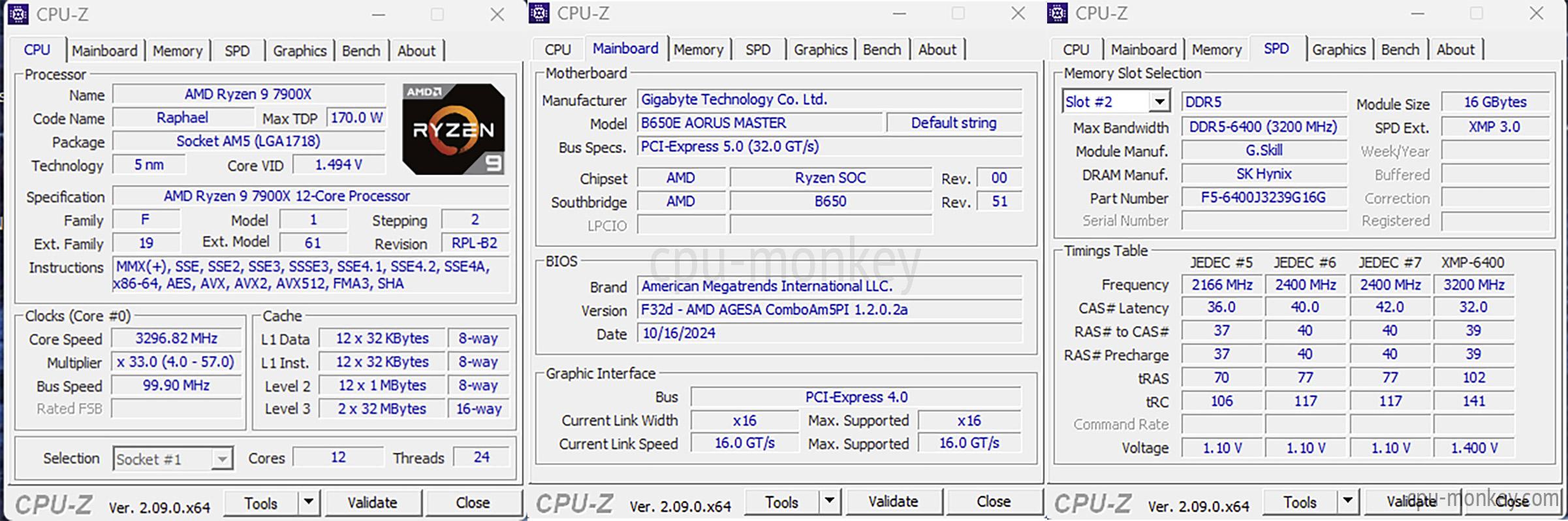
Task: Click the Raphael code name field
Action: 183,118
